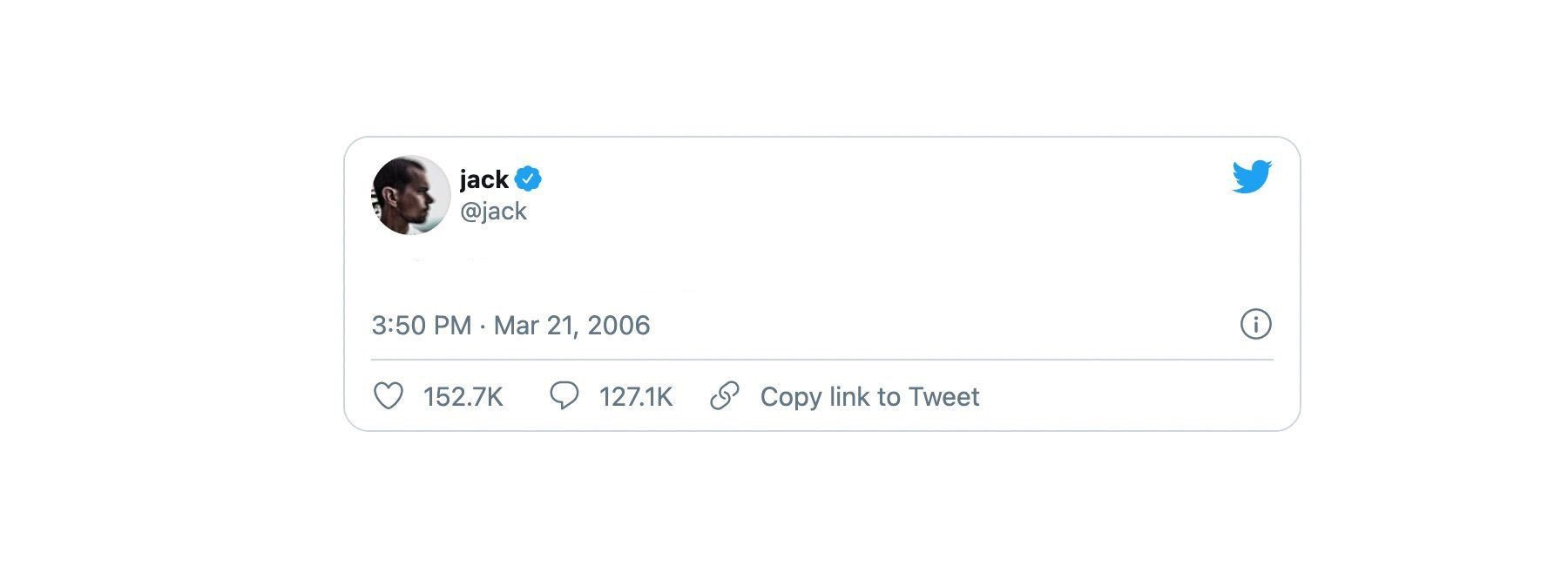Viewport: 1568px width, 566px height.
Task: Click the verified checkmark dropdown badge
Action: 530,178
